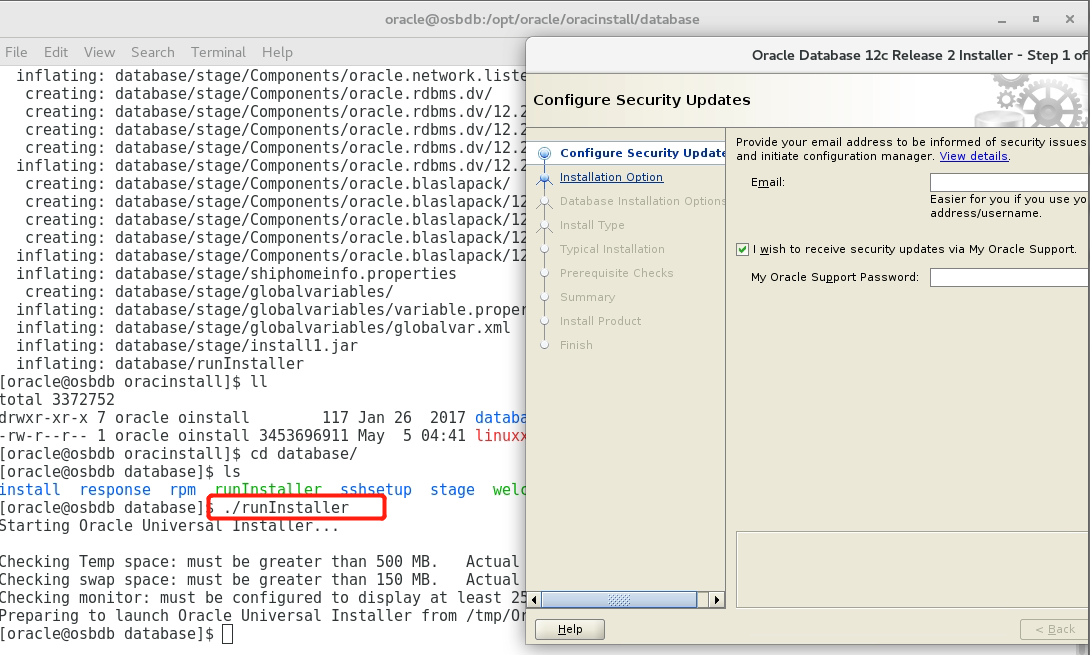Click the 'response' directory name in the terminal
This screenshot has height=655, width=1090.
pyautogui.click(x=115, y=490)
